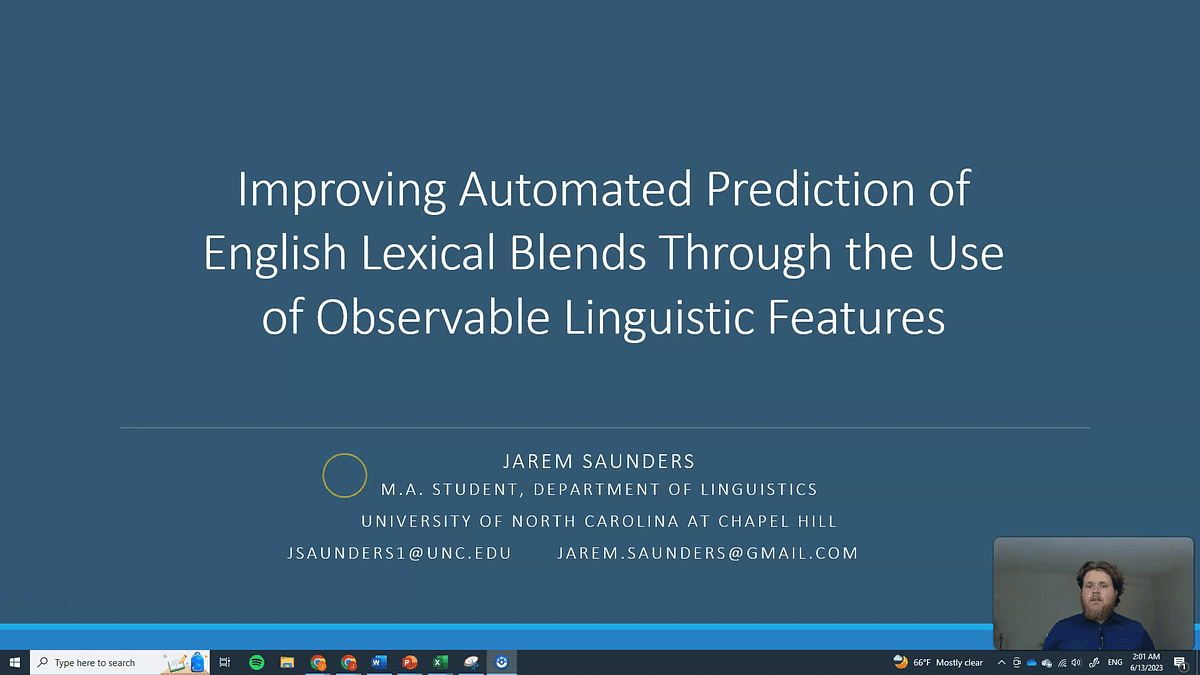This screenshot has width=1200, height=675.
Task: Expand the hidden system tray icons chevron
Action: coord(1001,662)
